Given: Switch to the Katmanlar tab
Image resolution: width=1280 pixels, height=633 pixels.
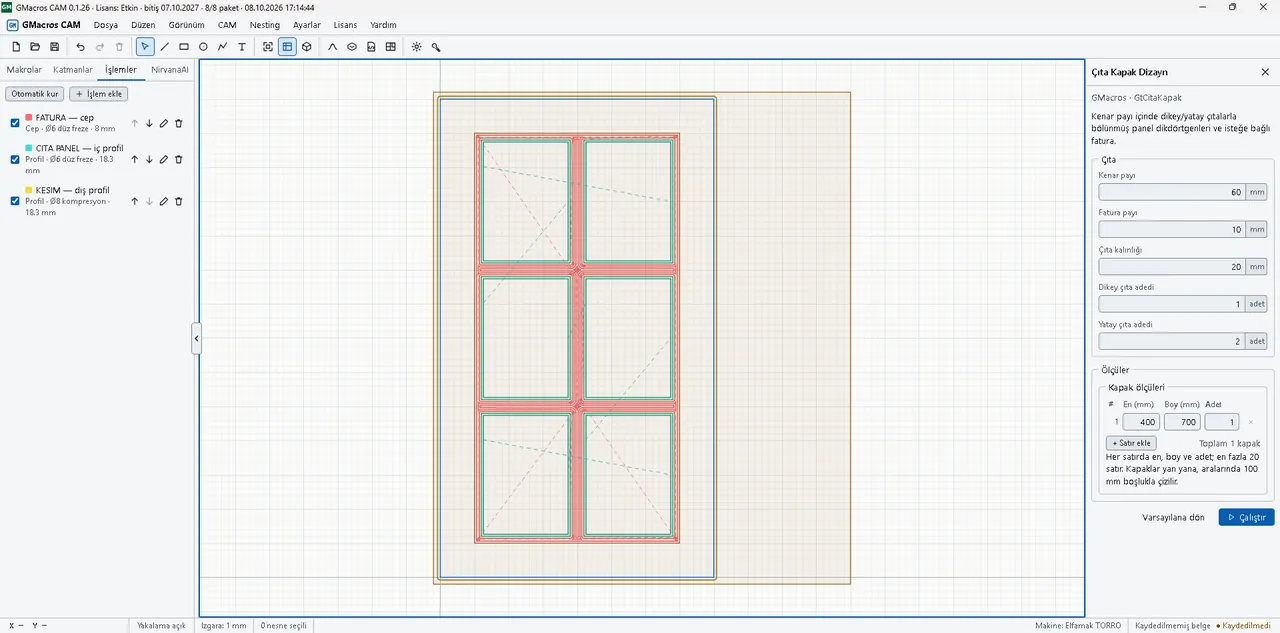Looking at the screenshot, I should click(73, 70).
